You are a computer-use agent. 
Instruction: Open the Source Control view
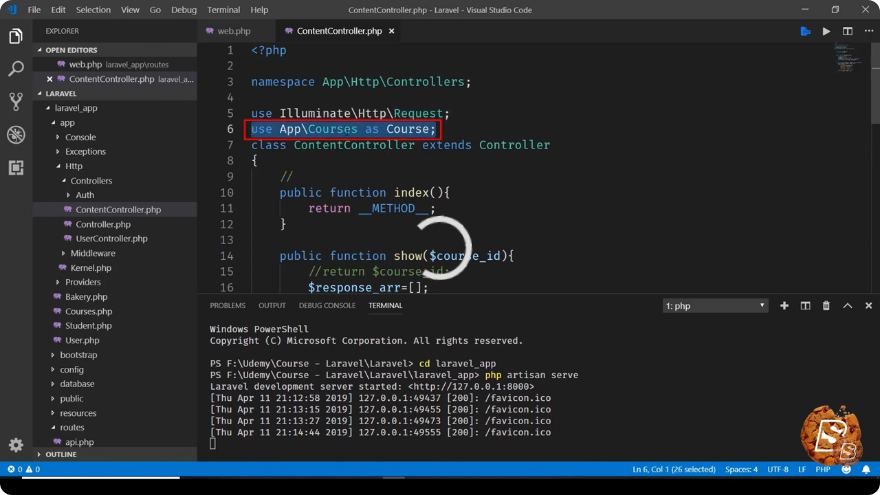(x=16, y=102)
